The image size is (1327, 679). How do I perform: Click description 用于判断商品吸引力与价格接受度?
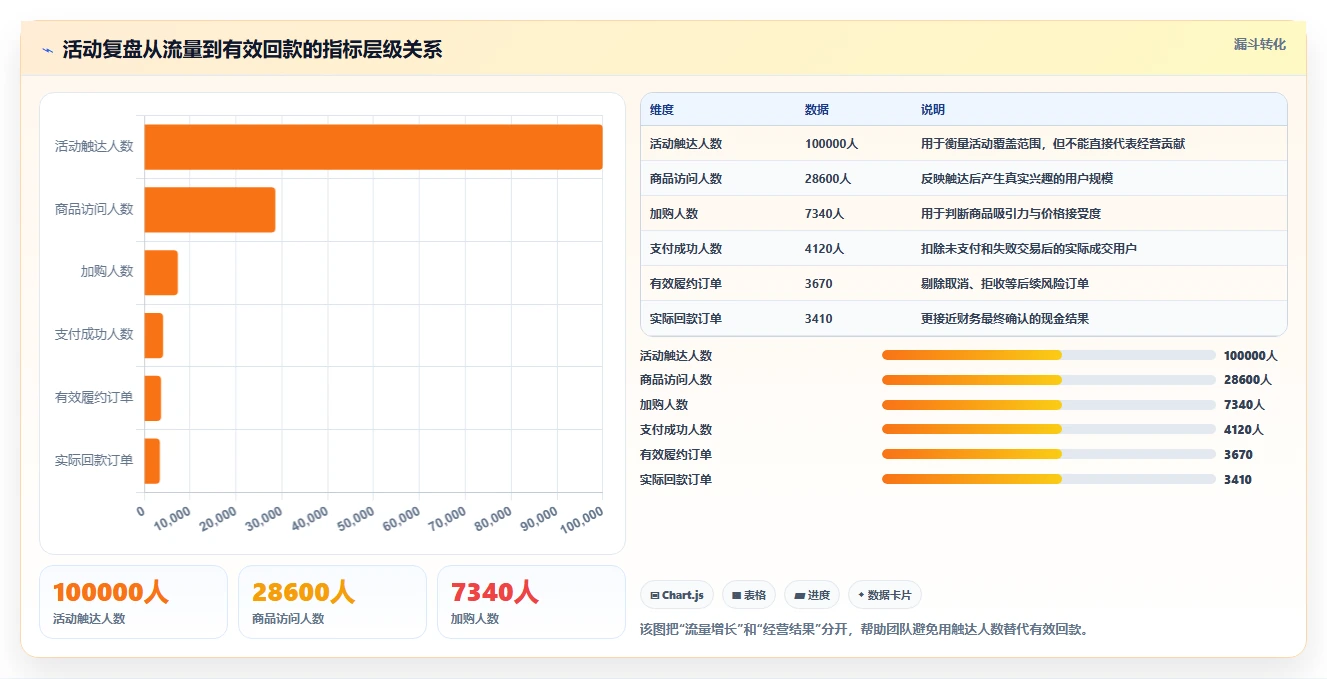click(x=1011, y=214)
